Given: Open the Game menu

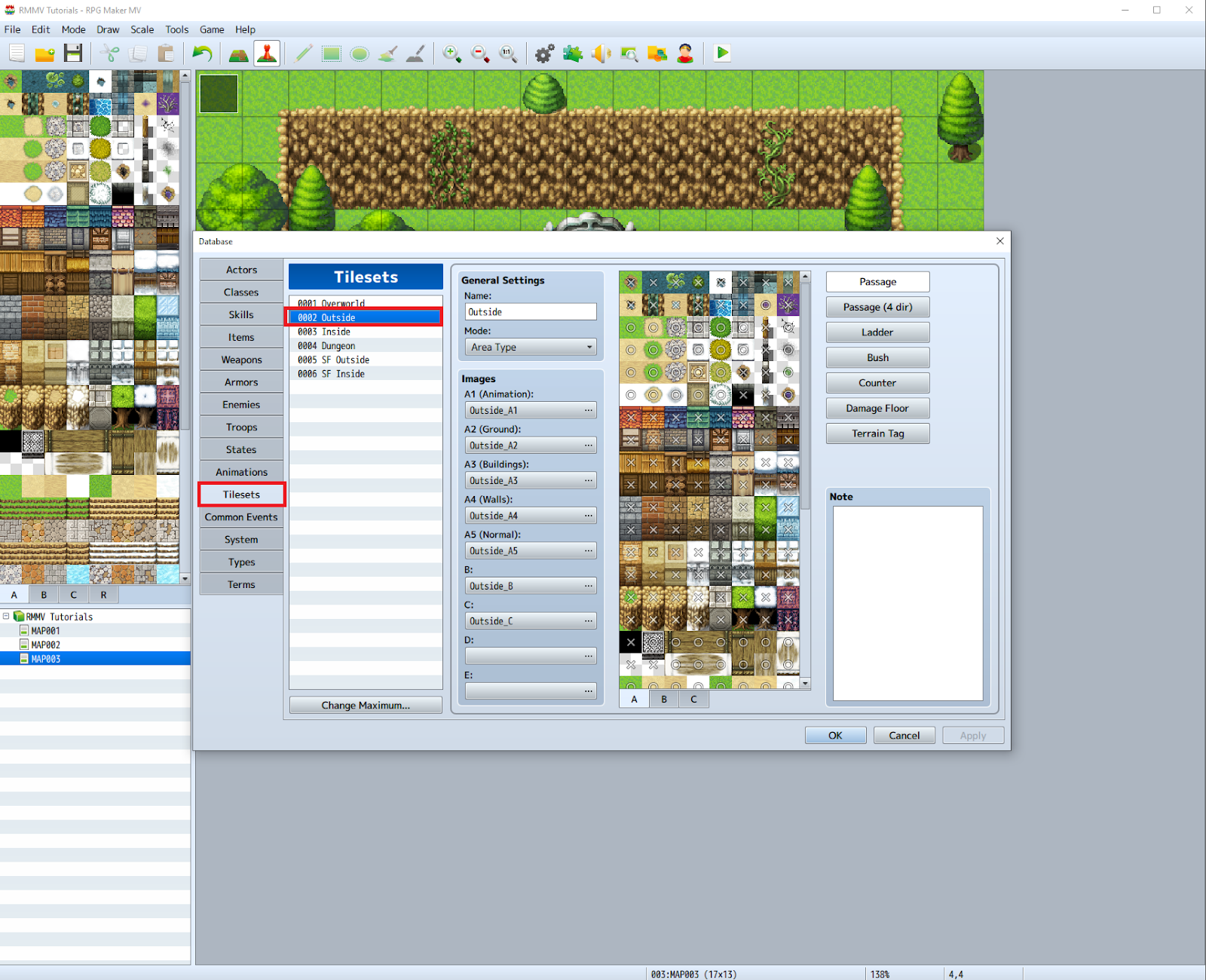Looking at the screenshot, I should pyautogui.click(x=212, y=29).
